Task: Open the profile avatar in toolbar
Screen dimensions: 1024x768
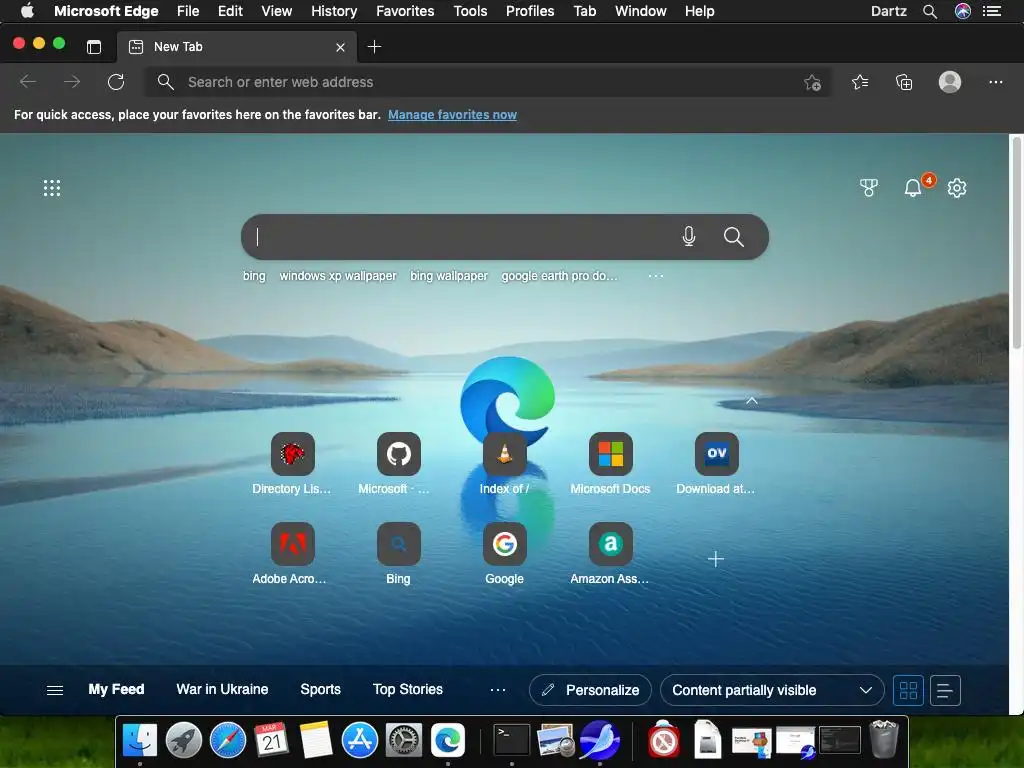Action: [x=950, y=82]
